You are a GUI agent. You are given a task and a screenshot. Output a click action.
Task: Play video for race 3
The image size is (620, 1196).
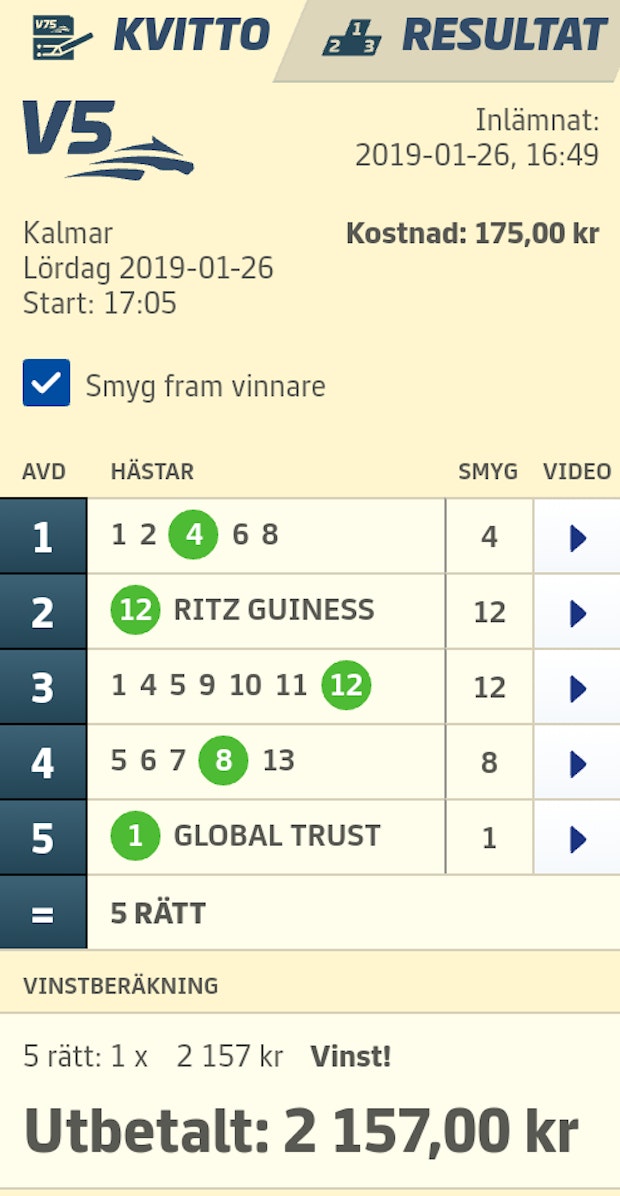(x=577, y=687)
